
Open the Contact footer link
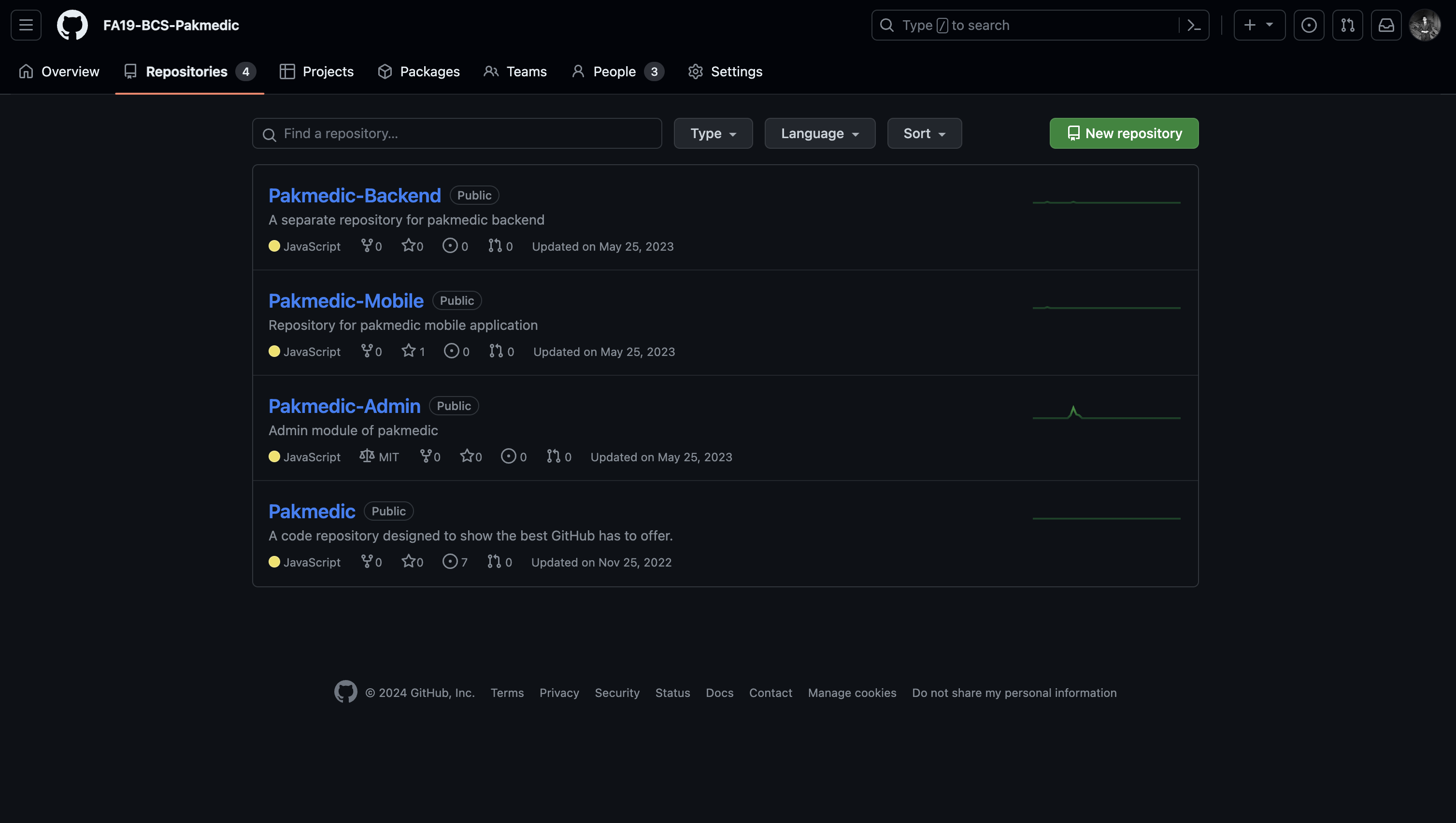[771, 693]
